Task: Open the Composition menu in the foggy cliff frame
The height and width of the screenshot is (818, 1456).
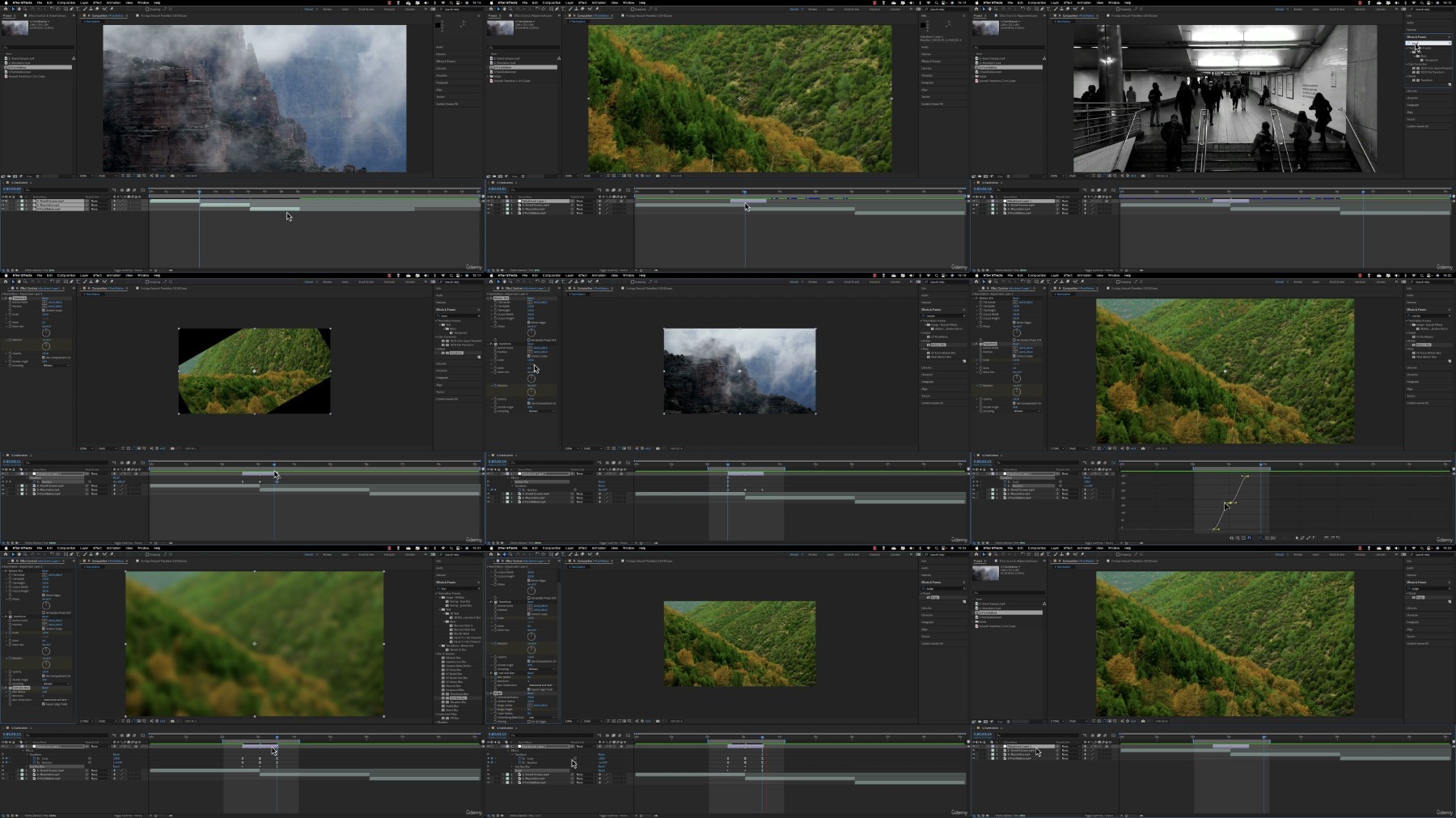Action: (x=66, y=2)
